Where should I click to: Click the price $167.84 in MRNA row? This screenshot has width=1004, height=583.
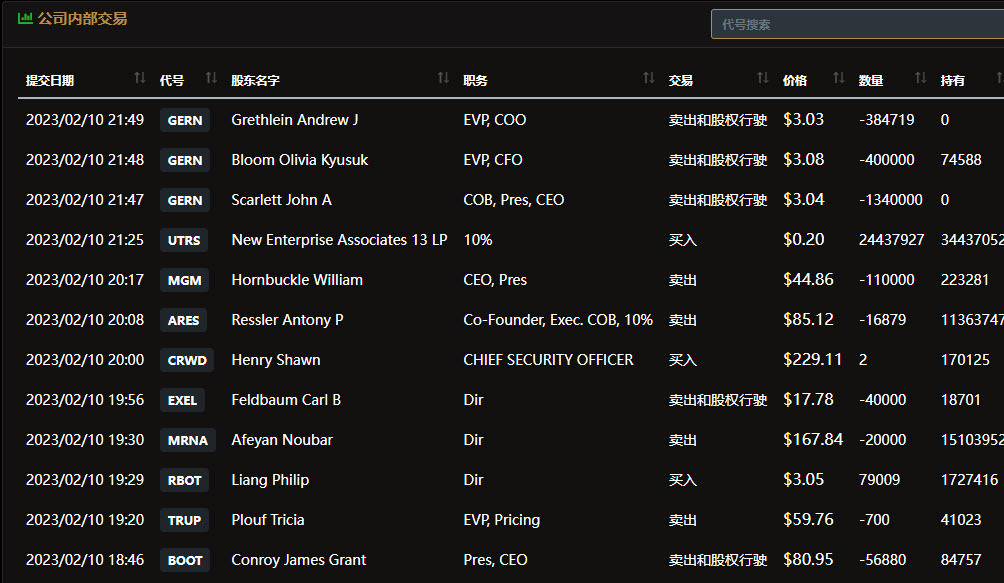point(813,440)
